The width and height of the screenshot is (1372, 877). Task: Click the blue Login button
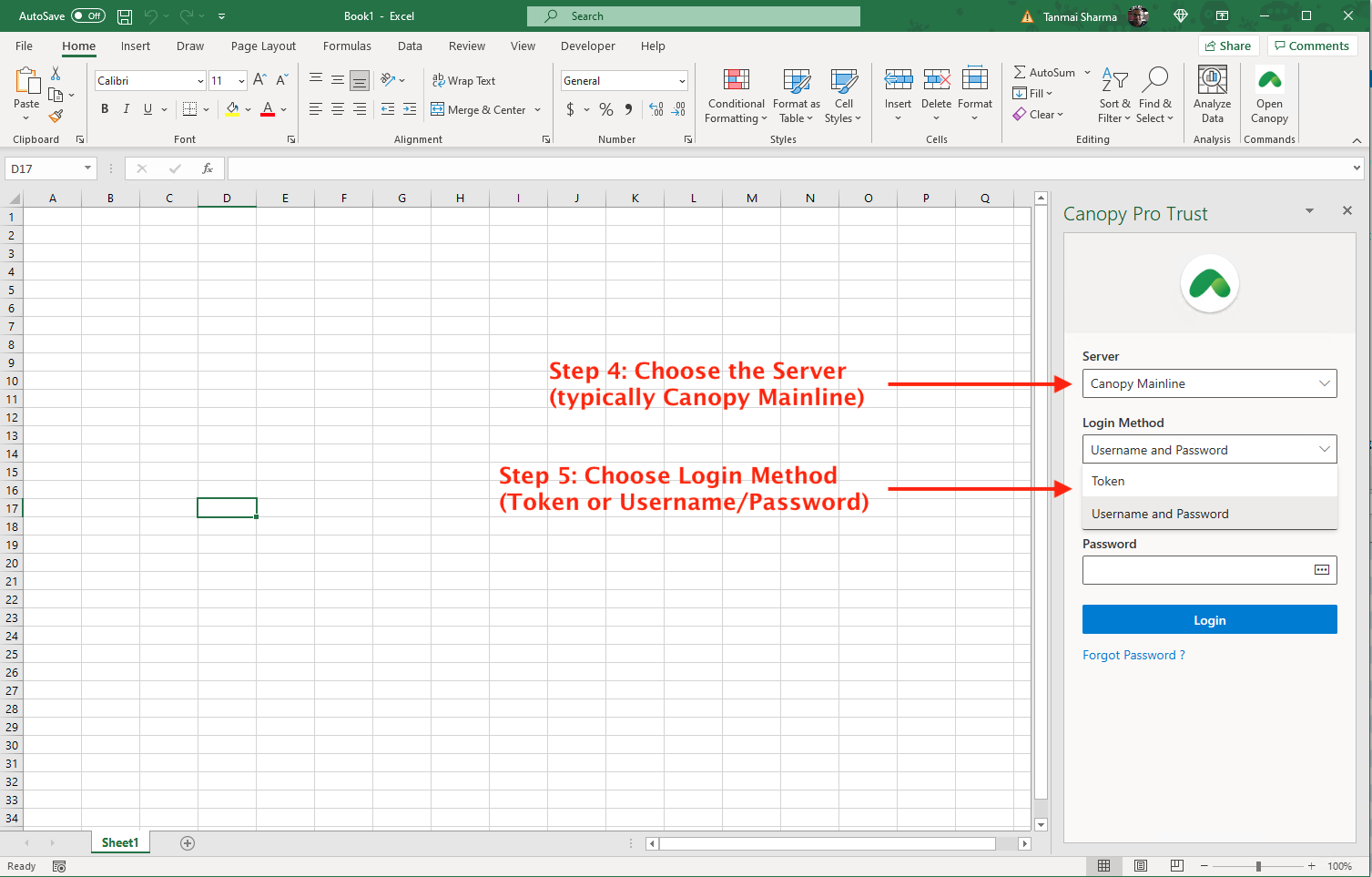[1209, 619]
